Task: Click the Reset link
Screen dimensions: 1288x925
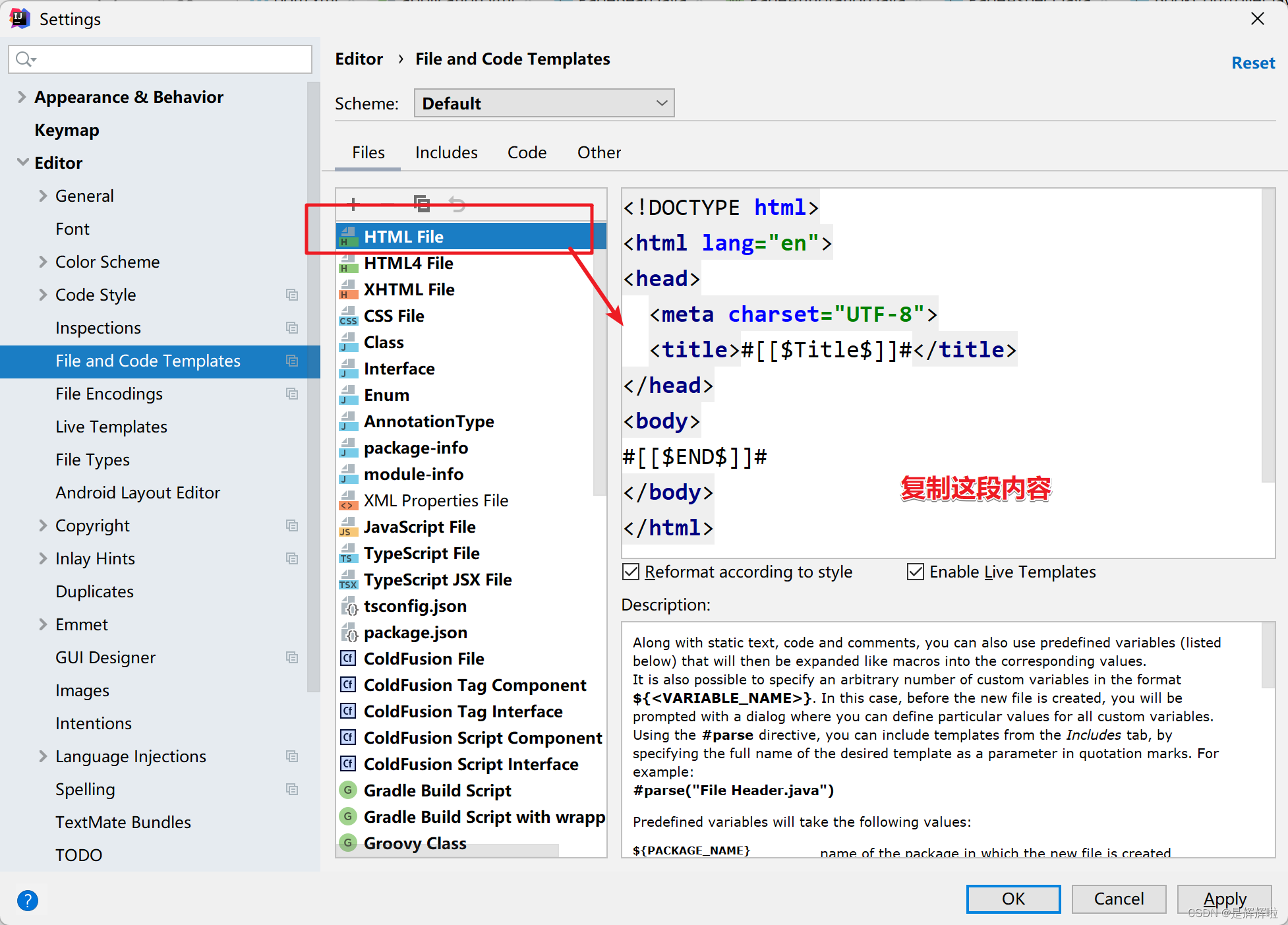Action: coord(1252,63)
